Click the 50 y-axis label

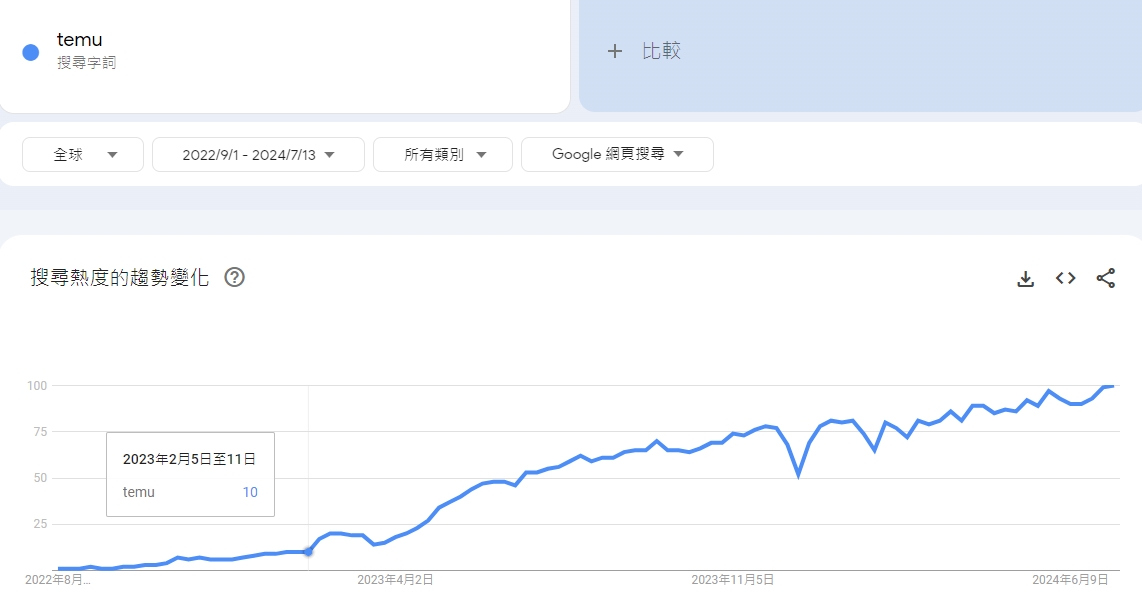pyautogui.click(x=40, y=478)
